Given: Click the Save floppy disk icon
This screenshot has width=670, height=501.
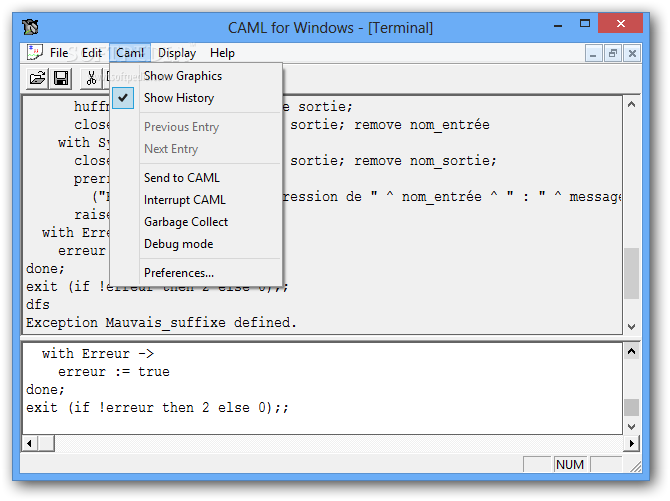Looking at the screenshot, I should coord(61,78).
